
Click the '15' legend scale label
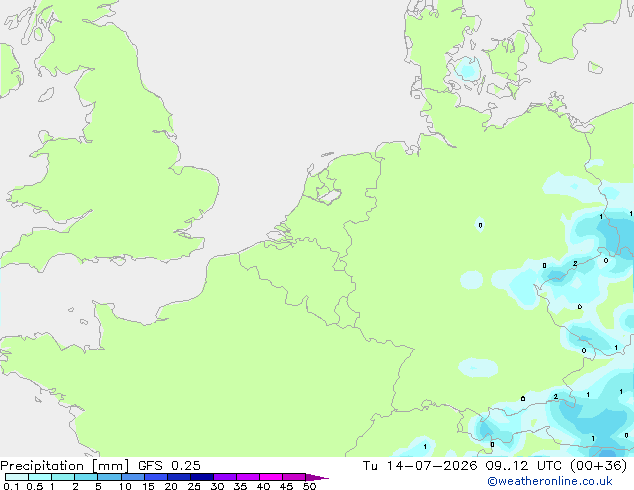pyautogui.click(x=148, y=486)
